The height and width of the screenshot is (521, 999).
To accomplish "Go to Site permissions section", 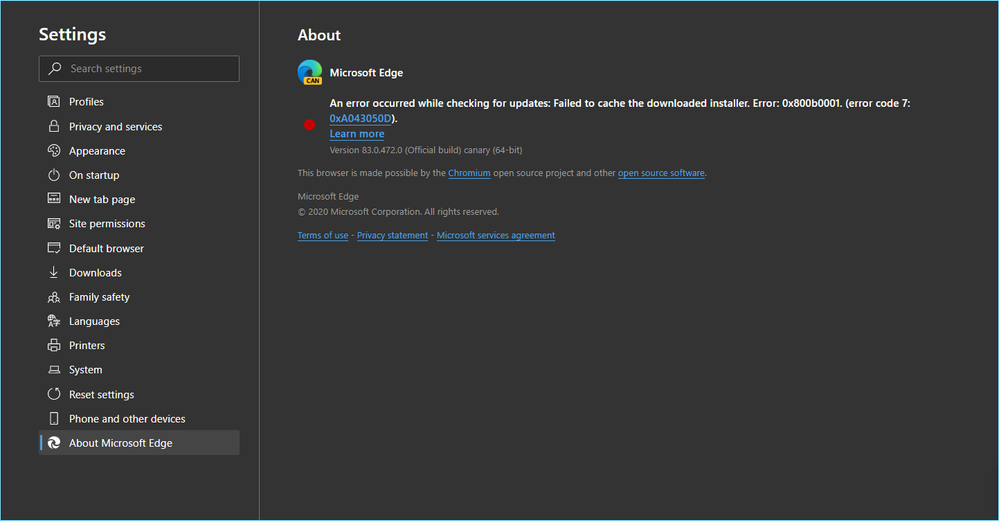I will [107, 224].
